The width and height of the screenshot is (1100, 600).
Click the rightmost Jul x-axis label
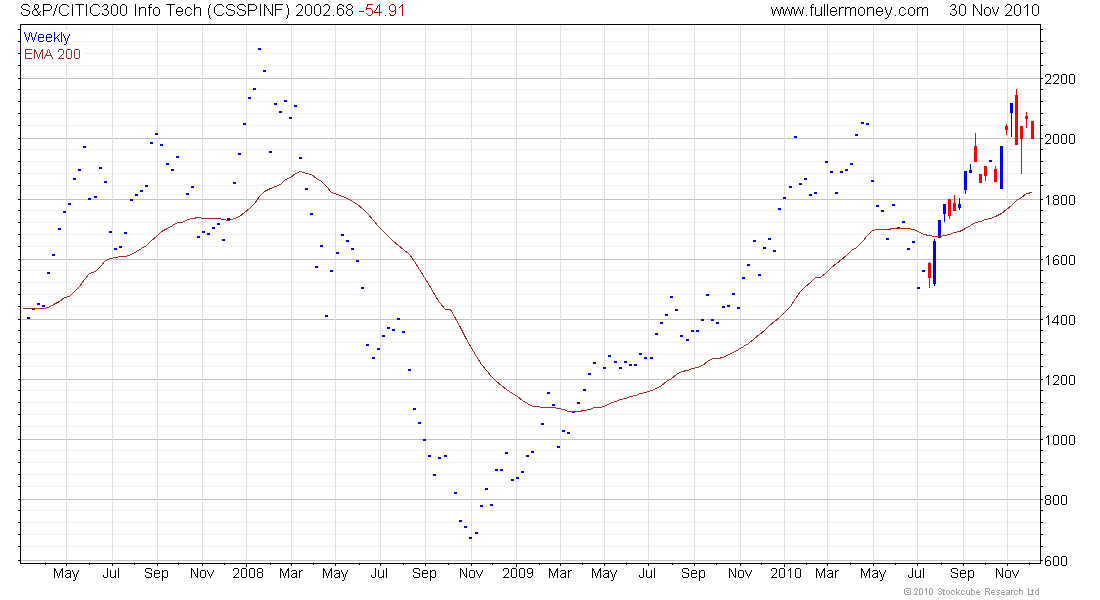pyautogui.click(x=917, y=573)
